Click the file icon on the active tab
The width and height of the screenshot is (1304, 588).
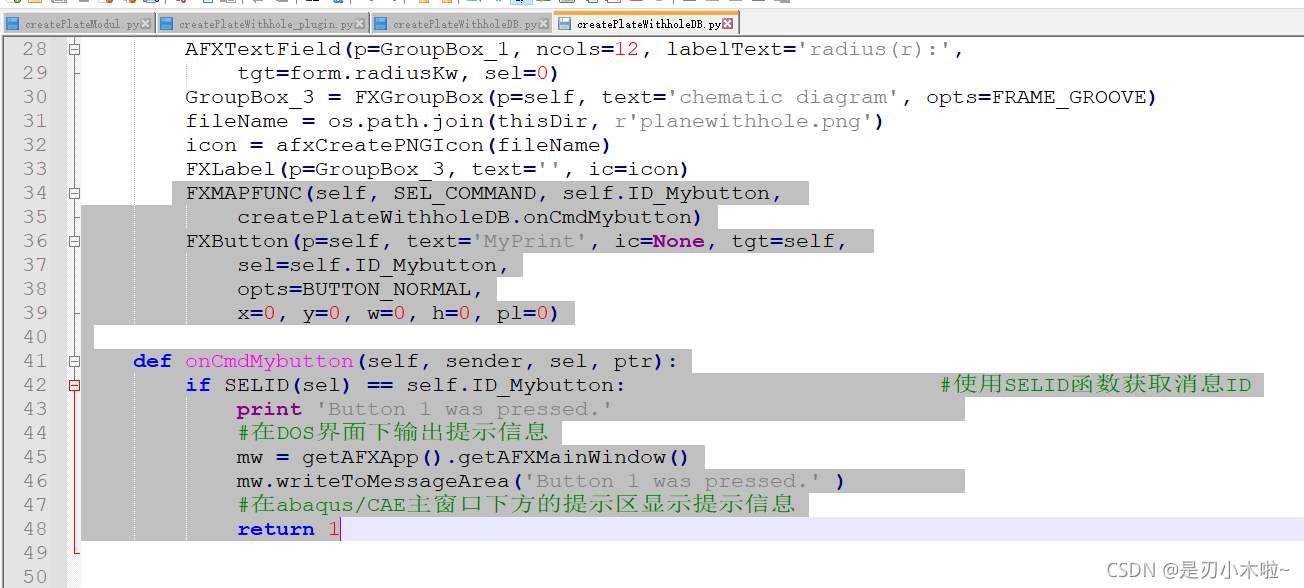565,23
